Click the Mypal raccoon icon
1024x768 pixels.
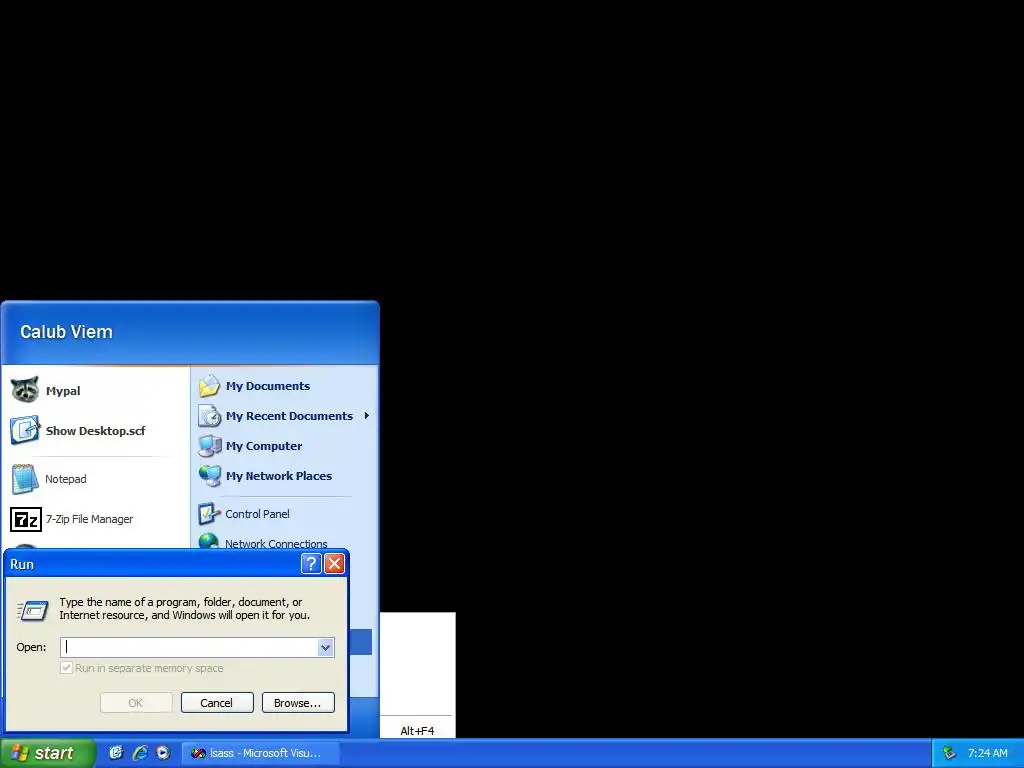25,390
